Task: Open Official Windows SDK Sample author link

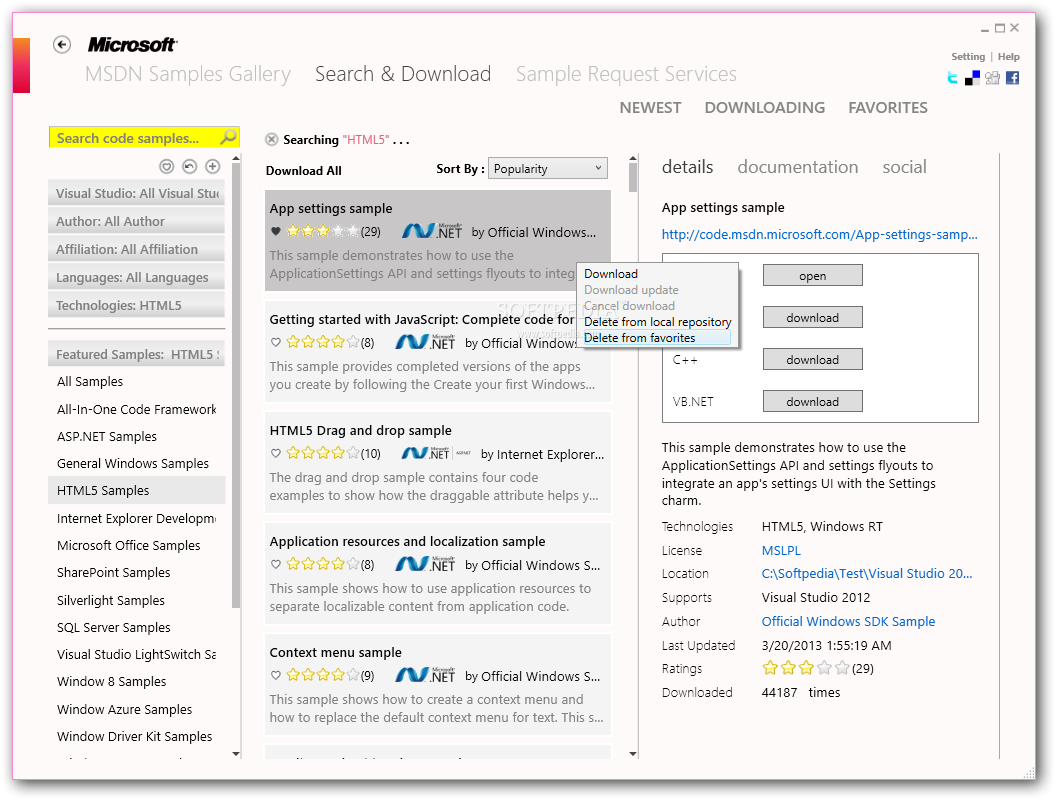Action: click(848, 621)
